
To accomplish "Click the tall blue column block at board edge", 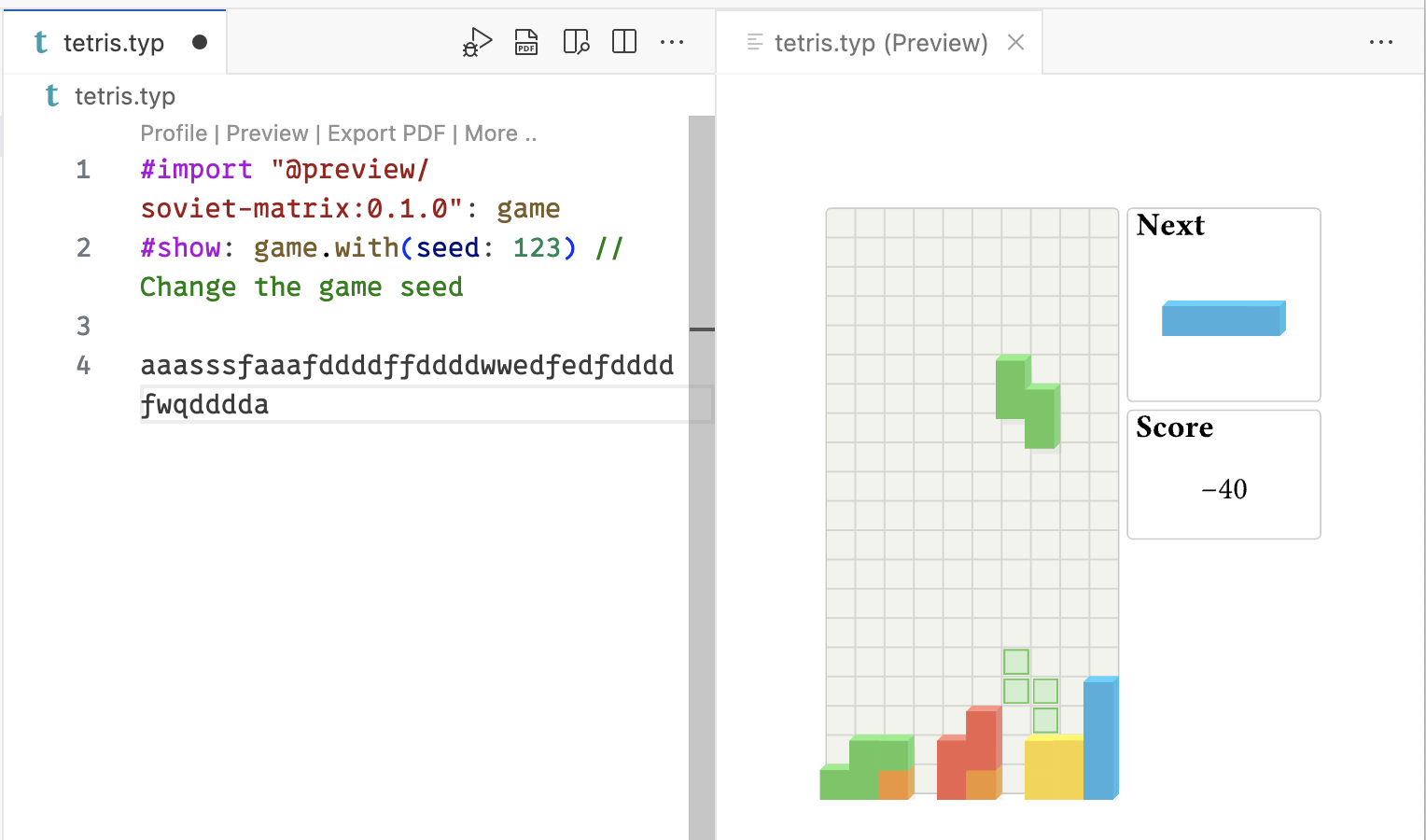I will [x=1100, y=737].
